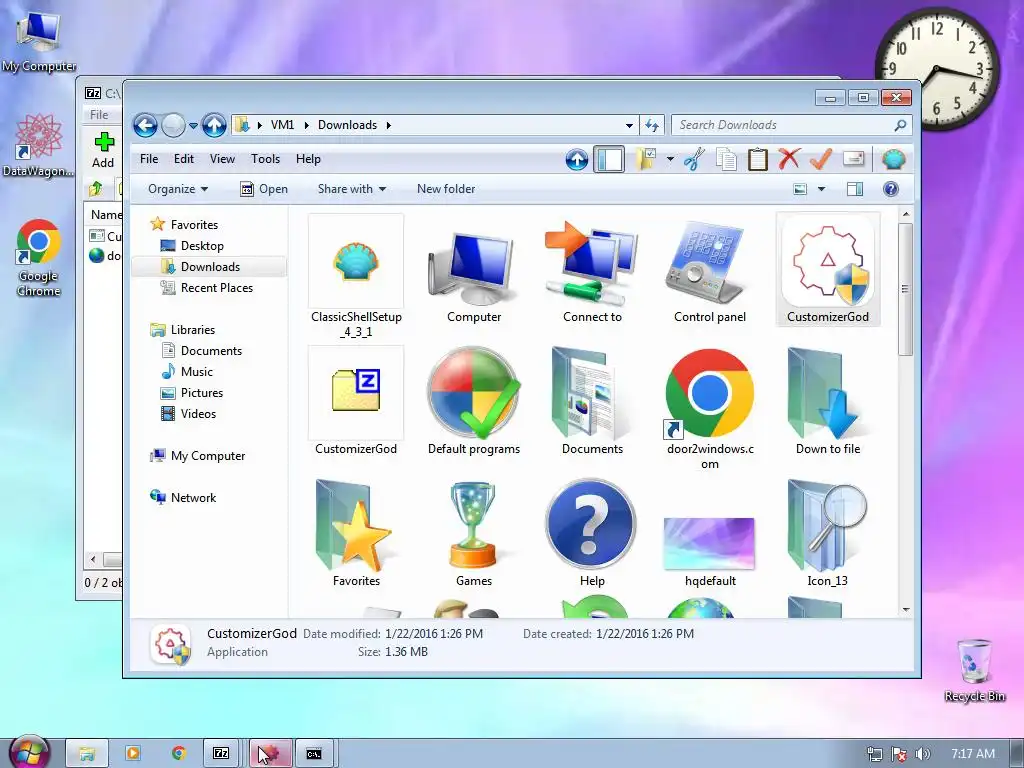Select Music library in navigation pane

pos(197,372)
